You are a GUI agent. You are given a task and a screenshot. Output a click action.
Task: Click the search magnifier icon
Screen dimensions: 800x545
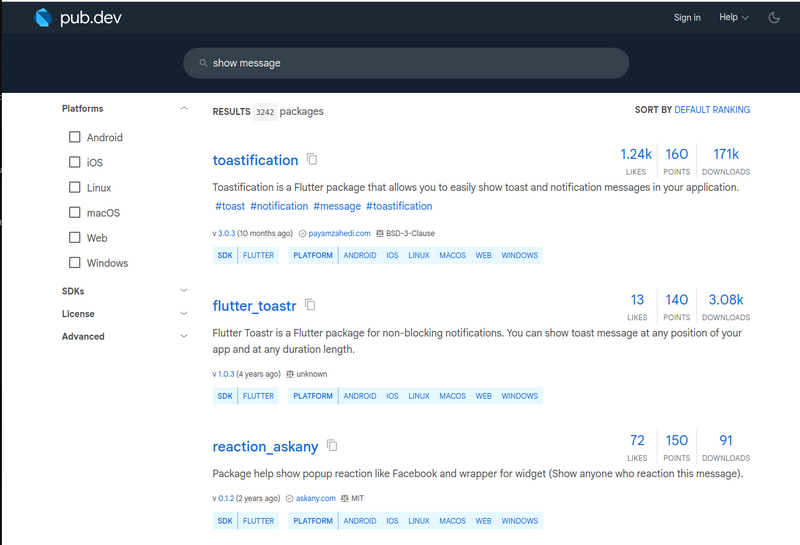[x=203, y=63]
